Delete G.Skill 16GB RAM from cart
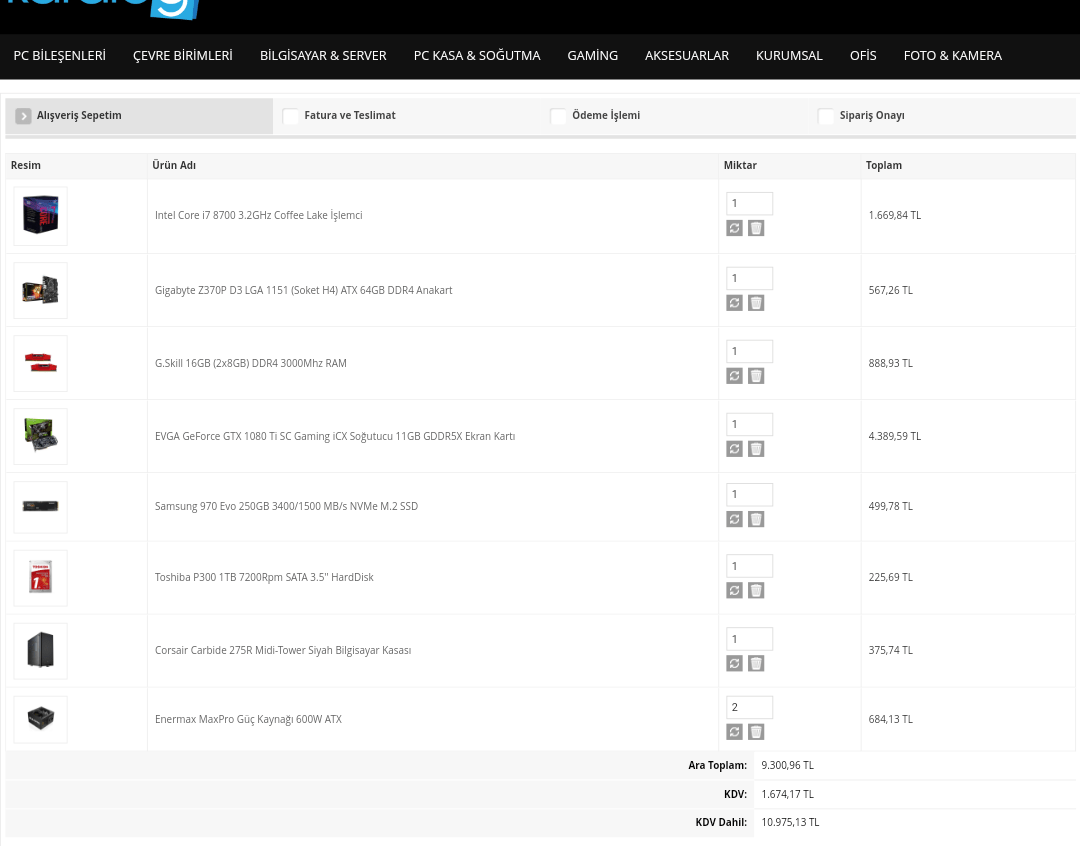Screen dimensions: 1080x846 point(756,376)
